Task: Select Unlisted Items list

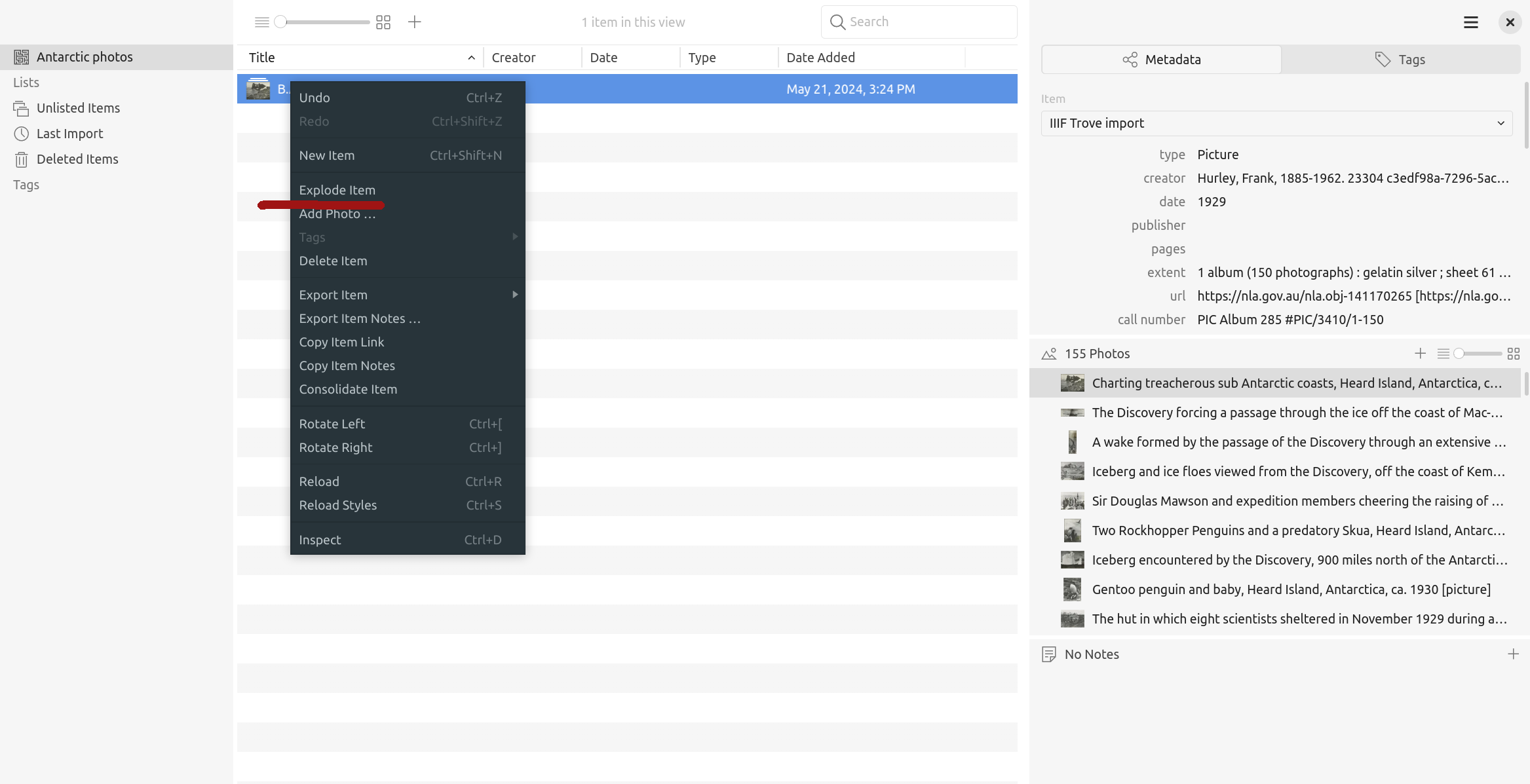Action: pos(117,108)
